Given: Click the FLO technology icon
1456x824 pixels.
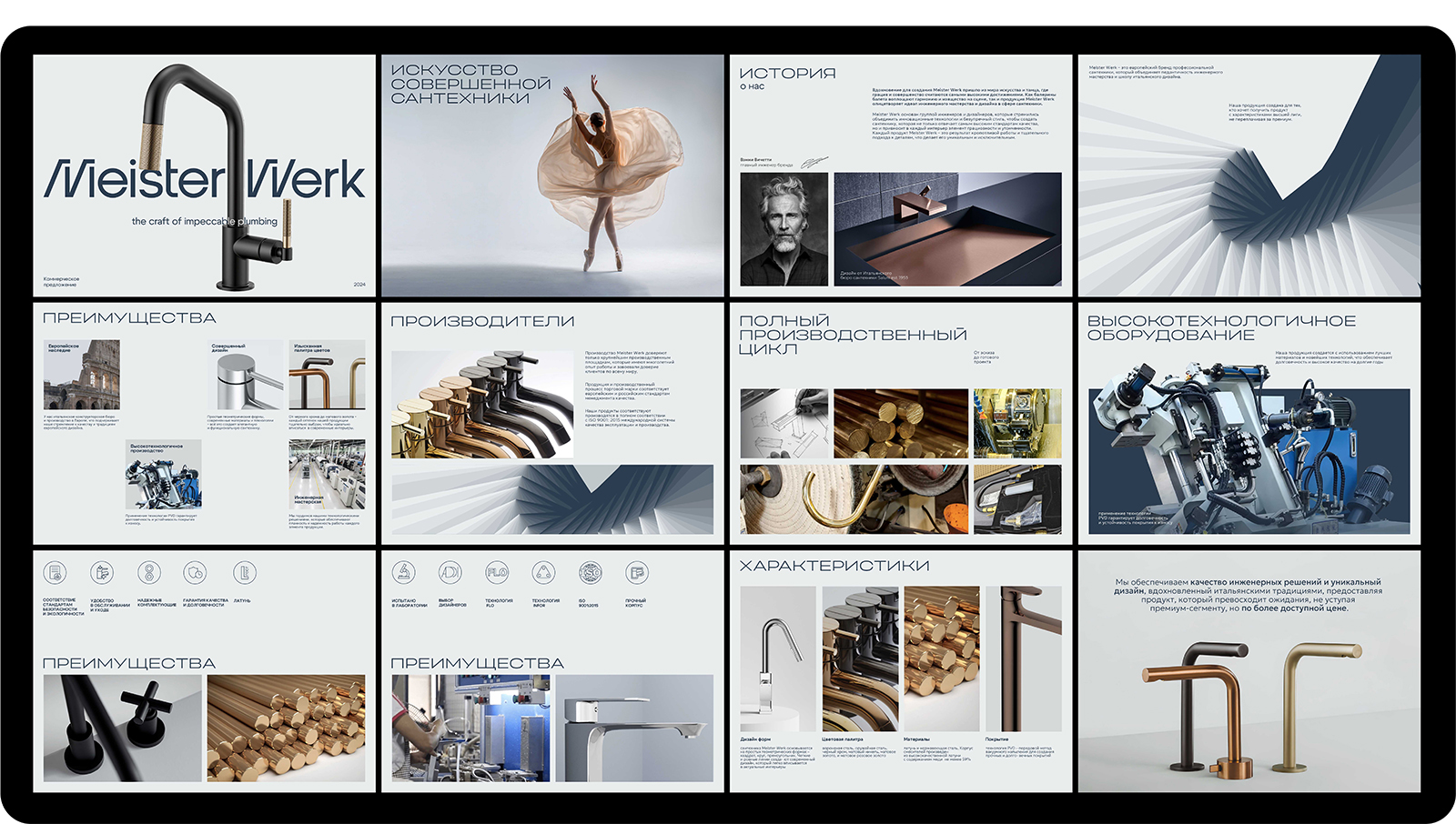Looking at the screenshot, I should click(x=497, y=573).
